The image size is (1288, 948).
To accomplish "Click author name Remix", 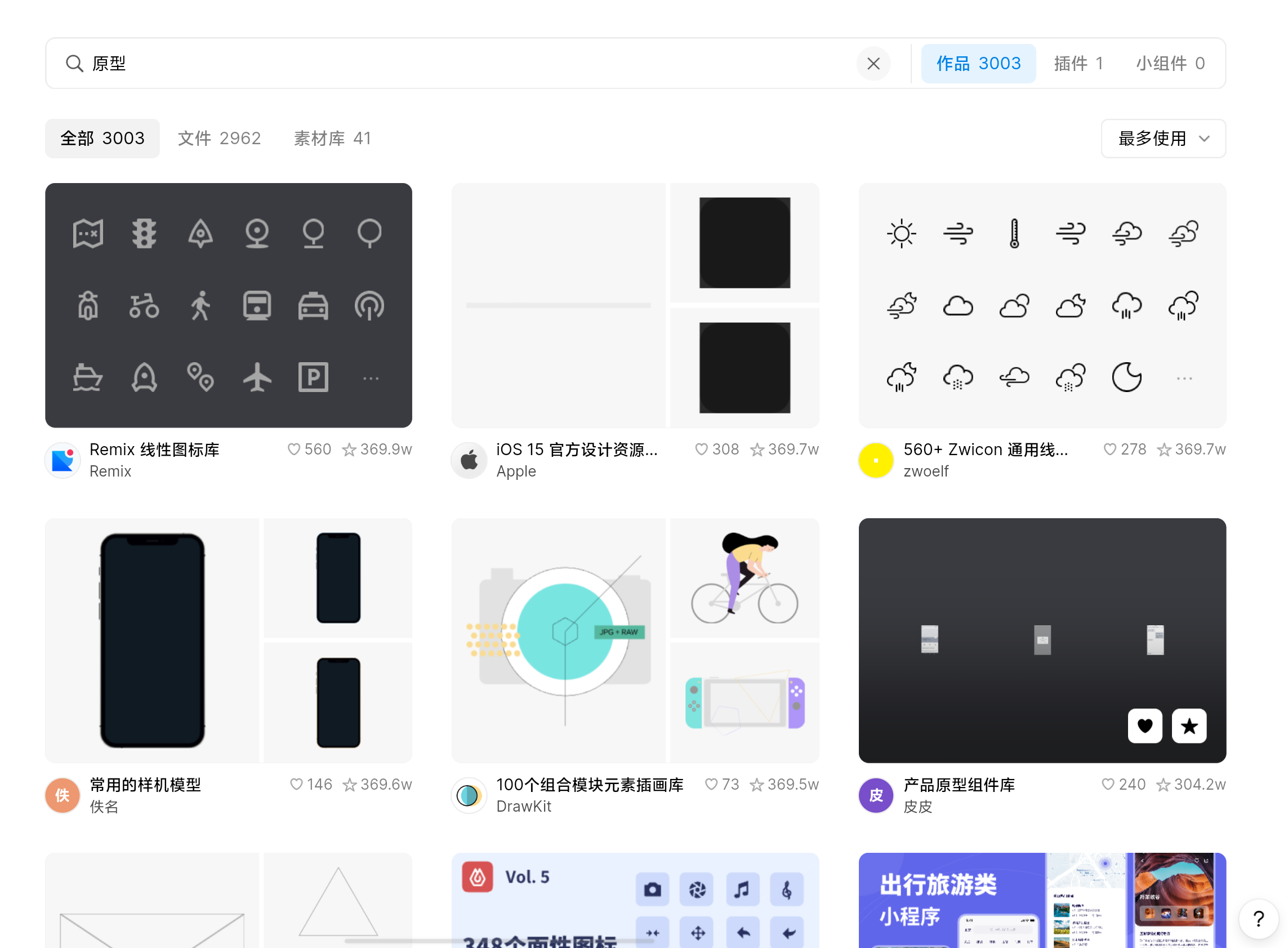I will (110, 471).
